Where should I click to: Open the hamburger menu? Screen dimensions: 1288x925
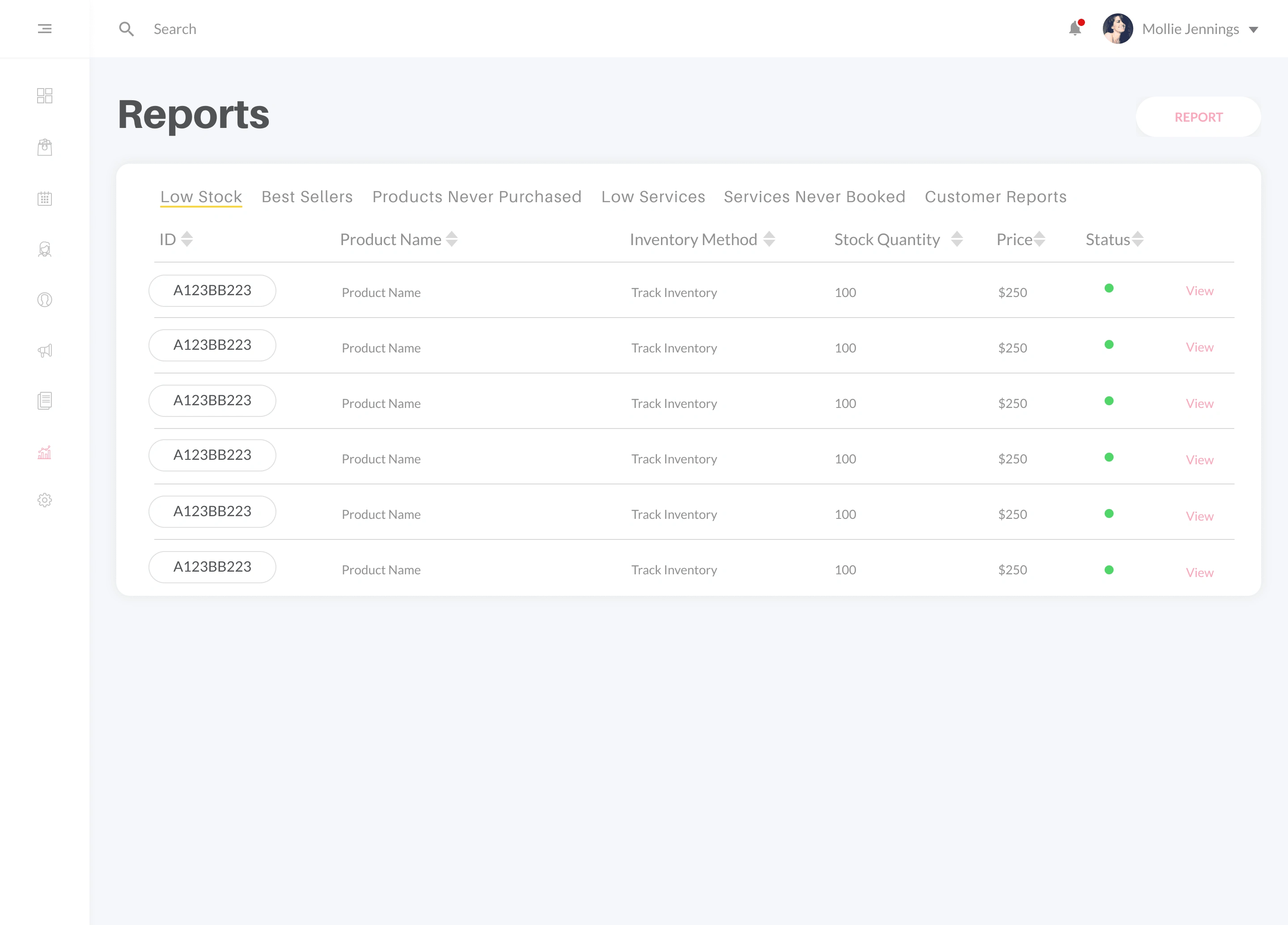tap(45, 28)
